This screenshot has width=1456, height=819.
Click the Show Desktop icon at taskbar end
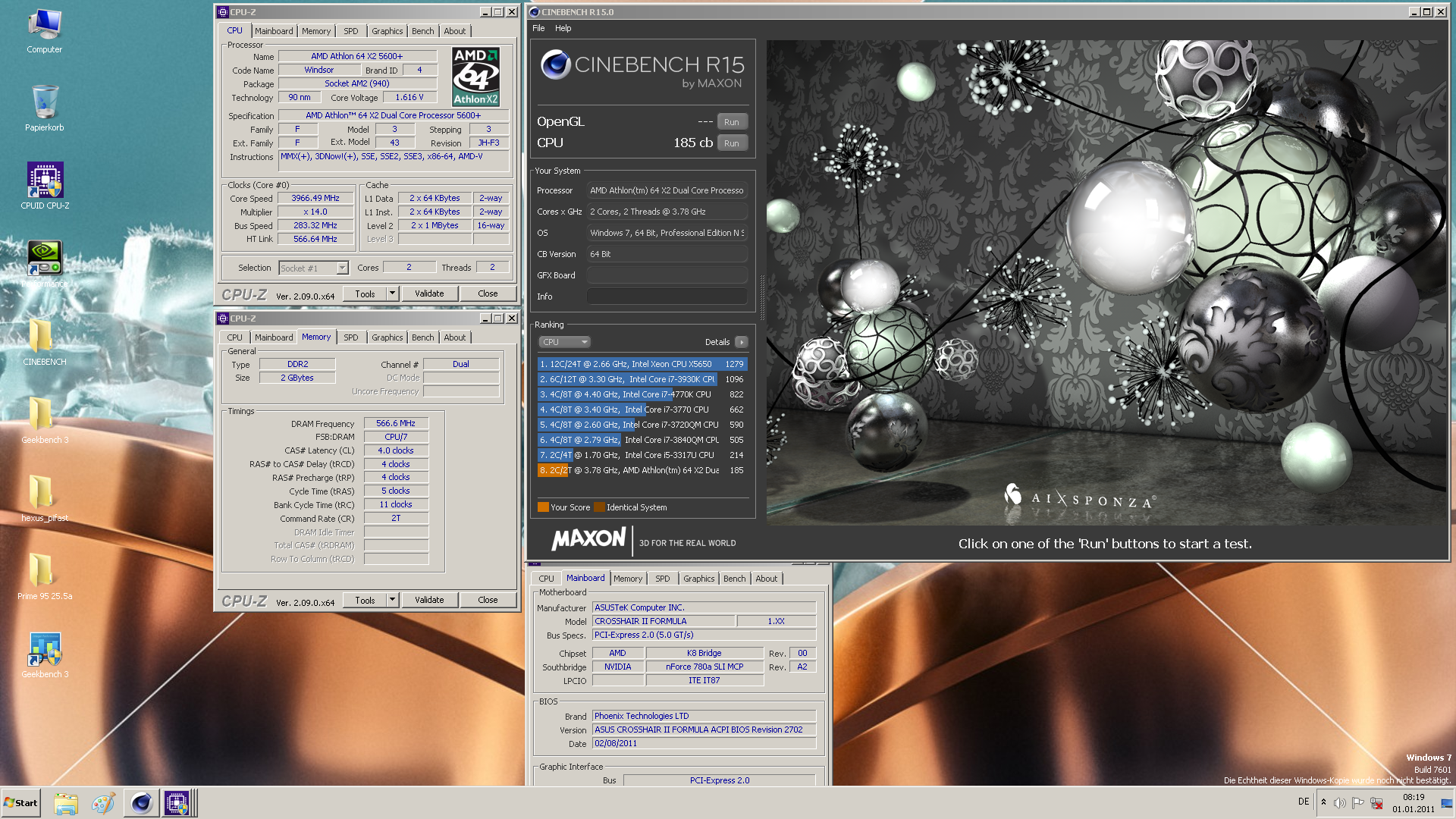tap(1447, 803)
